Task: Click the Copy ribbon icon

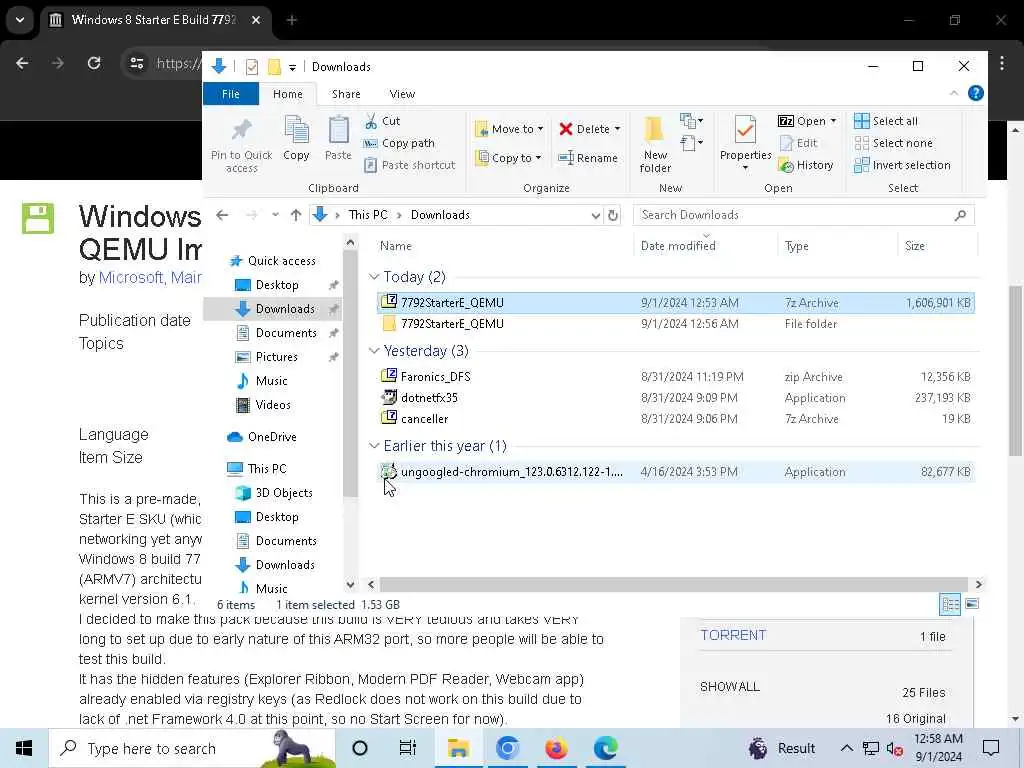Action: [296, 138]
